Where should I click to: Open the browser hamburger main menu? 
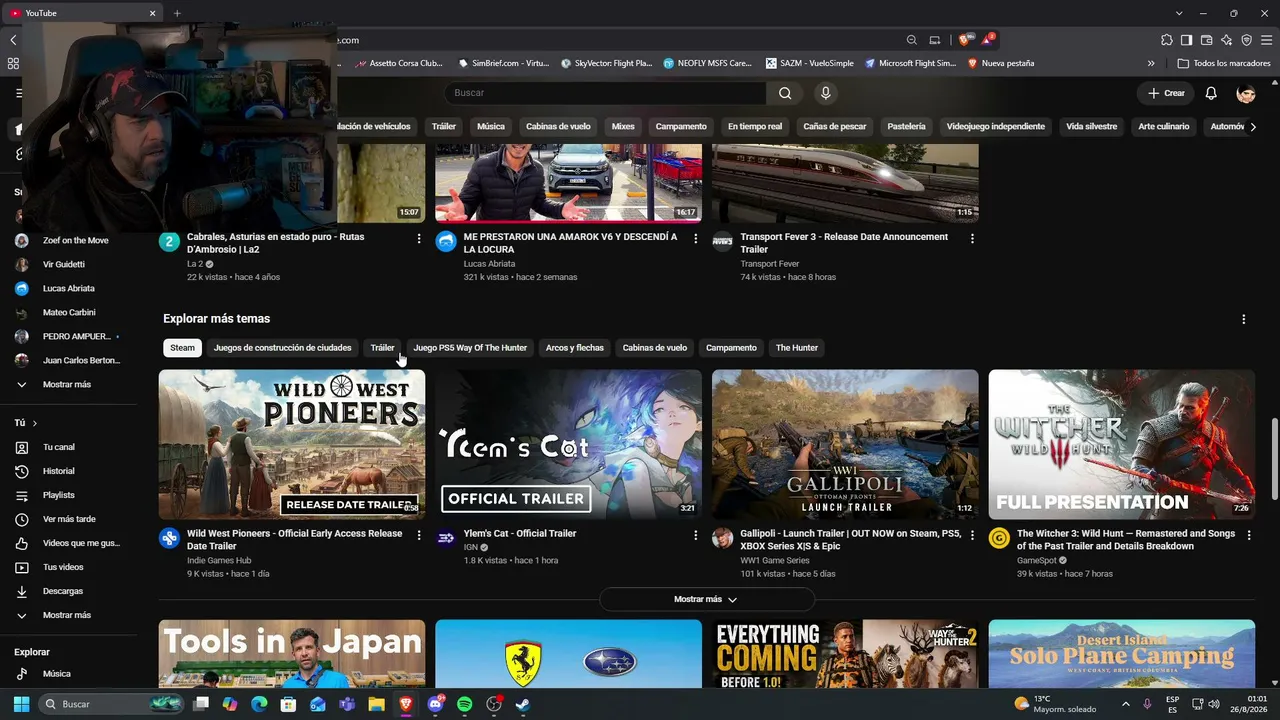tap(1266, 40)
